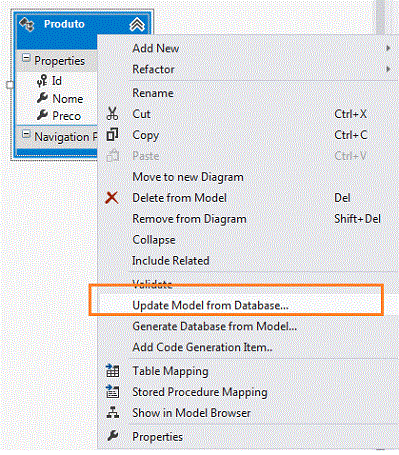
Task: Click the Copy pages icon
Action: 112,135
